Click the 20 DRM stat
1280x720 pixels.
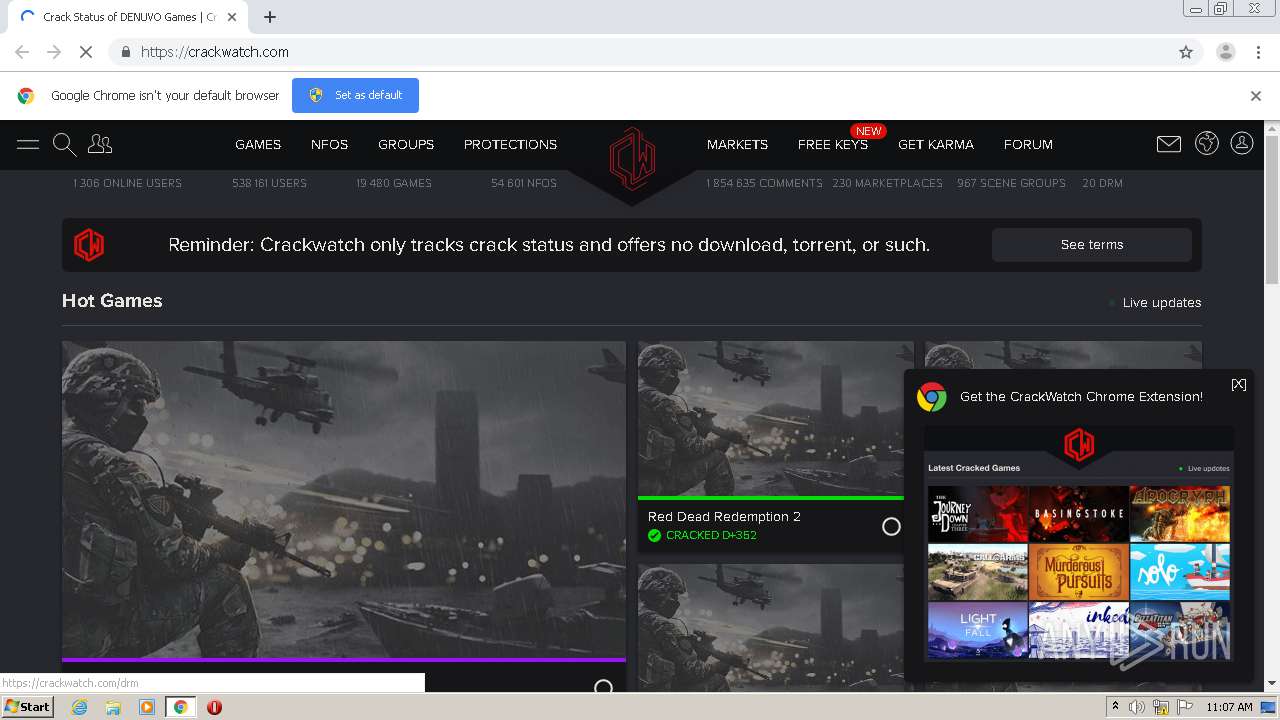(x=1102, y=183)
